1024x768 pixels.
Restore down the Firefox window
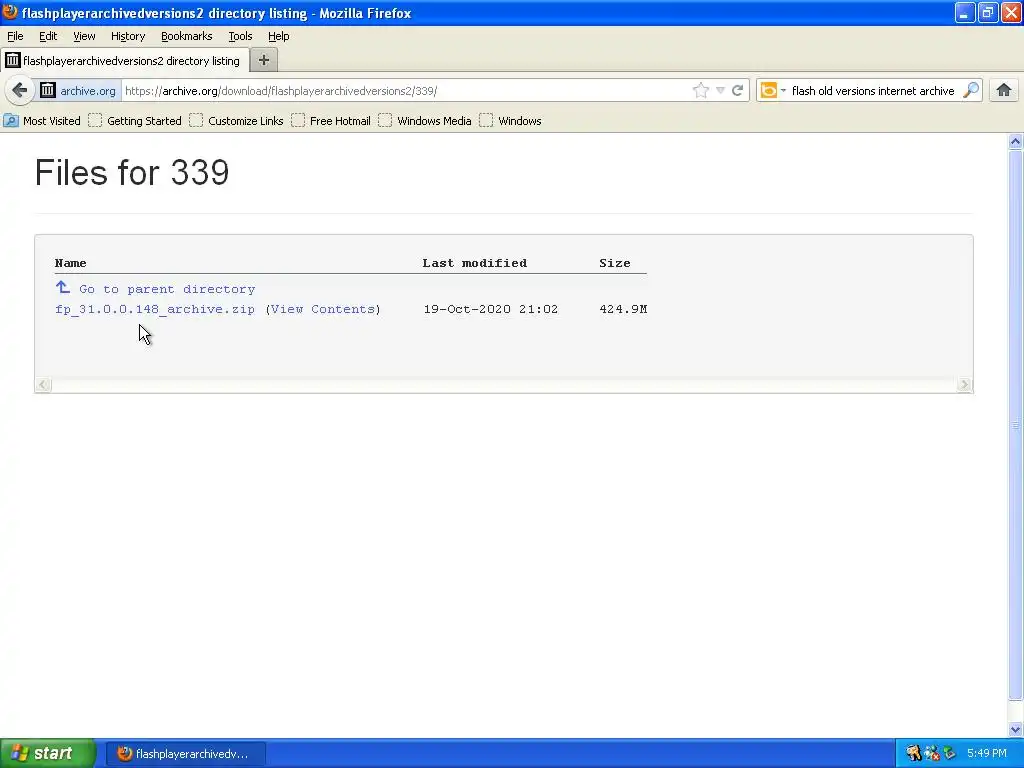point(988,12)
